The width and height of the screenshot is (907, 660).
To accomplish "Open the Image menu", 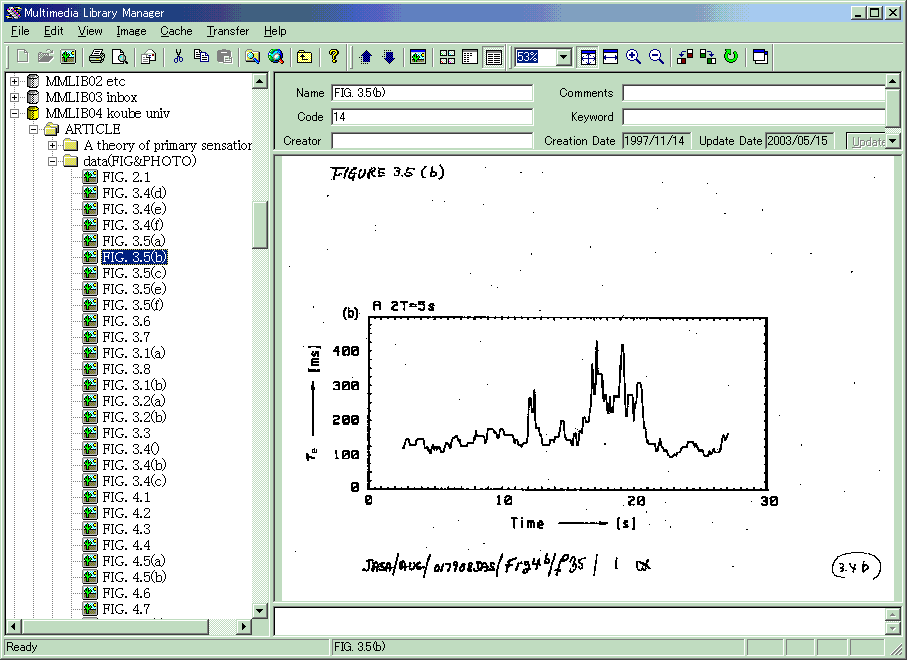I will click(x=131, y=31).
